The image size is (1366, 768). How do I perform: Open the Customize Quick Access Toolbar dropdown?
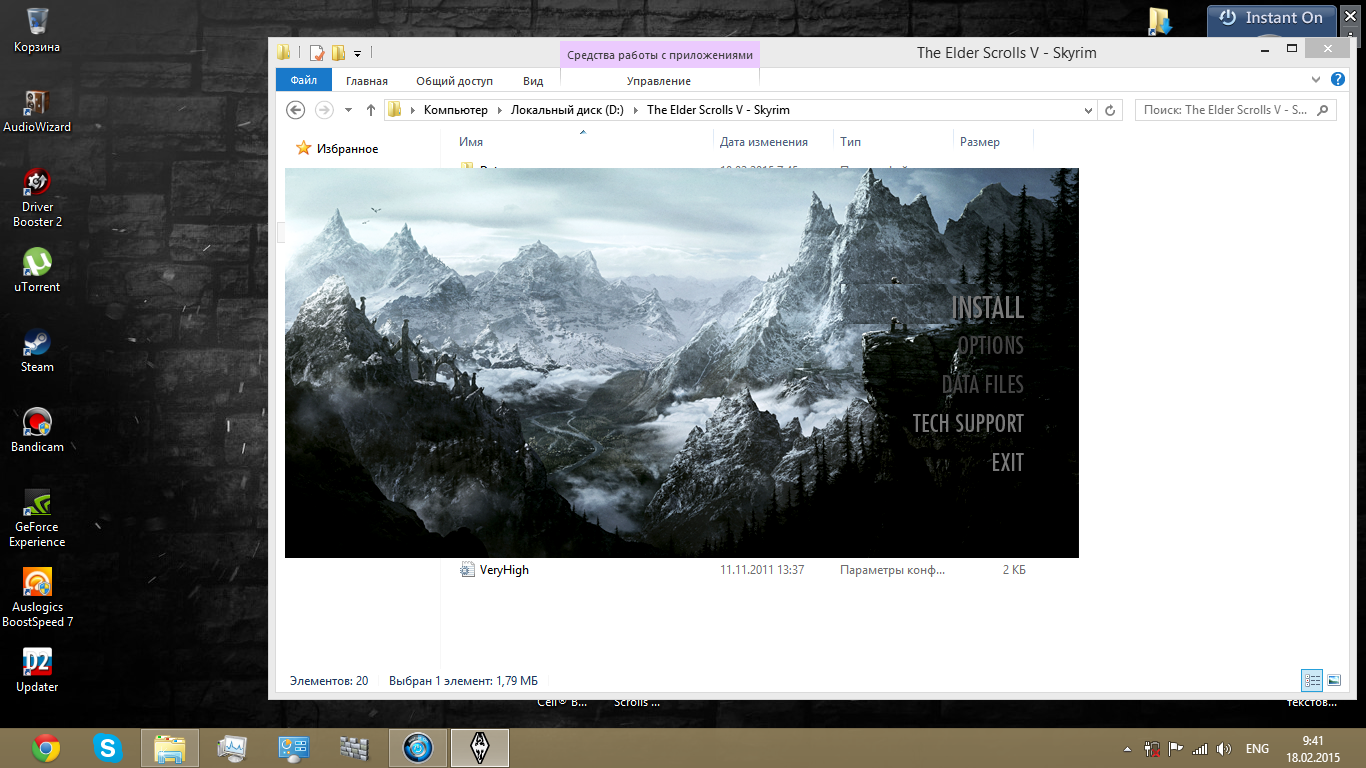click(358, 53)
